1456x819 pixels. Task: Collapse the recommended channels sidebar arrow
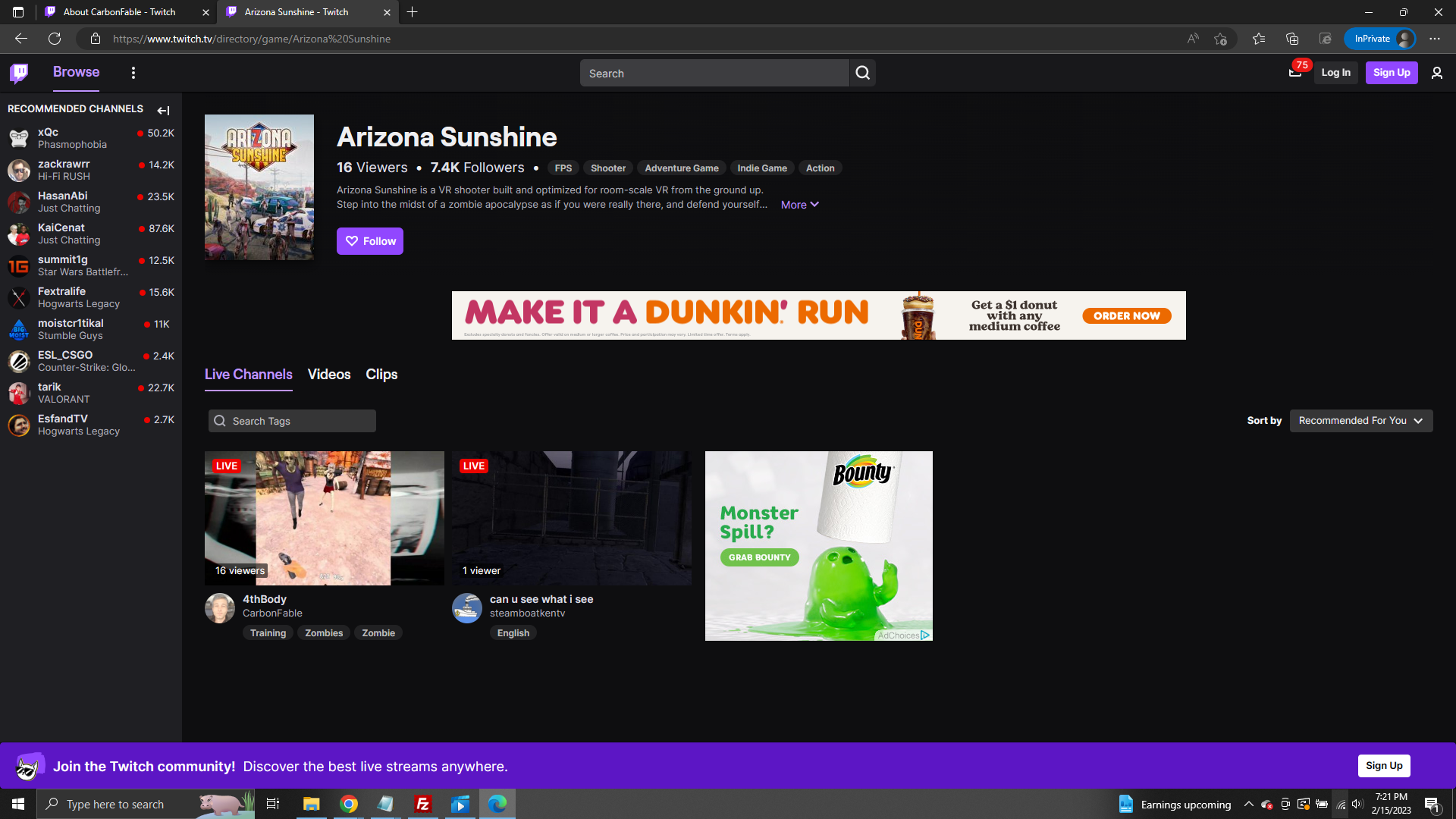pyautogui.click(x=163, y=111)
